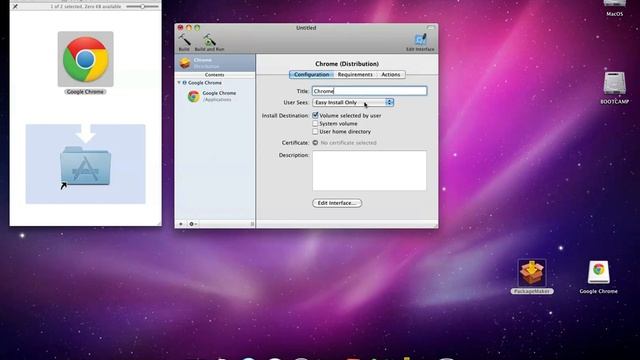Click the Edit Interface... button
The image size is (640, 360).
[337, 203]
